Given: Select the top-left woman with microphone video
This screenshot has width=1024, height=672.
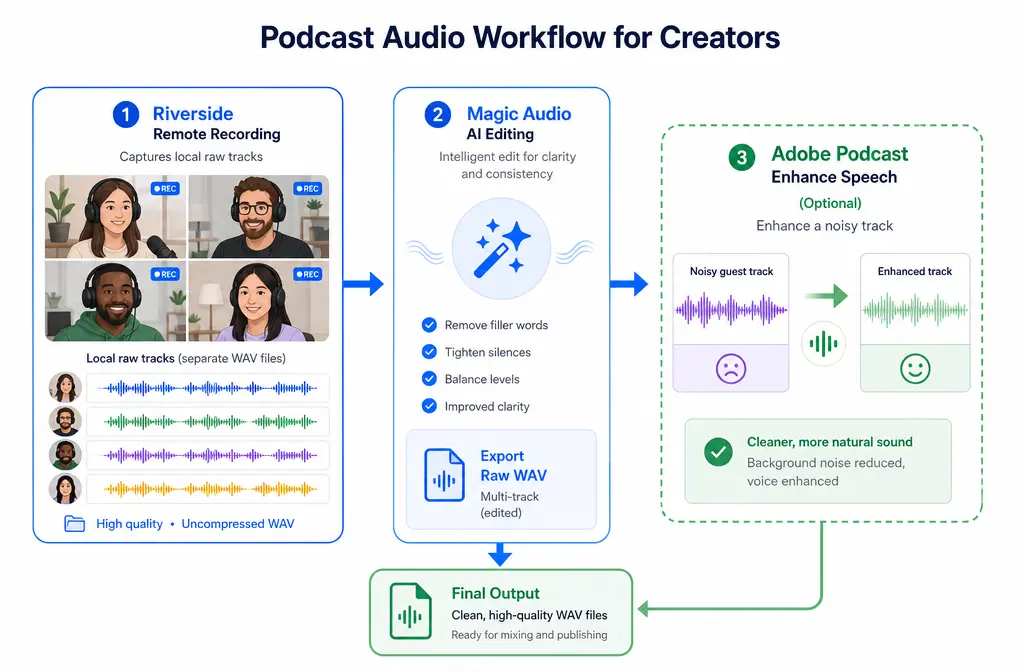Looking at the screenshot, I should [x=116, y=217].
